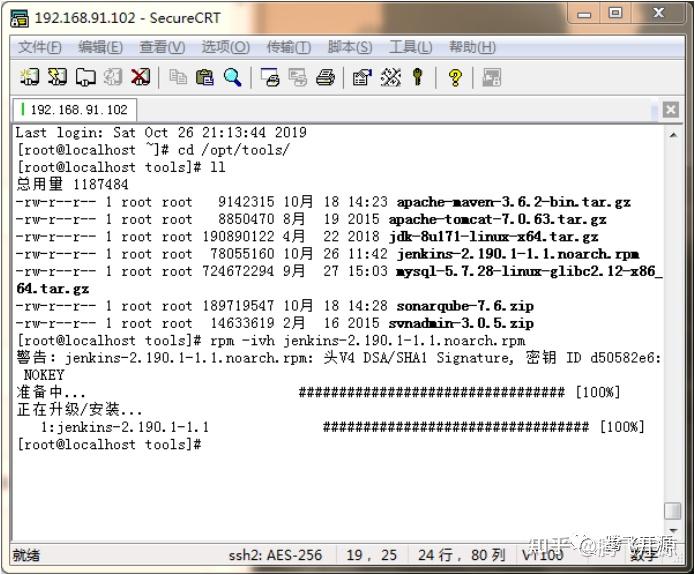
Task: Click sonarqube-7.6.zip file name
Action: tap(465, 306)
